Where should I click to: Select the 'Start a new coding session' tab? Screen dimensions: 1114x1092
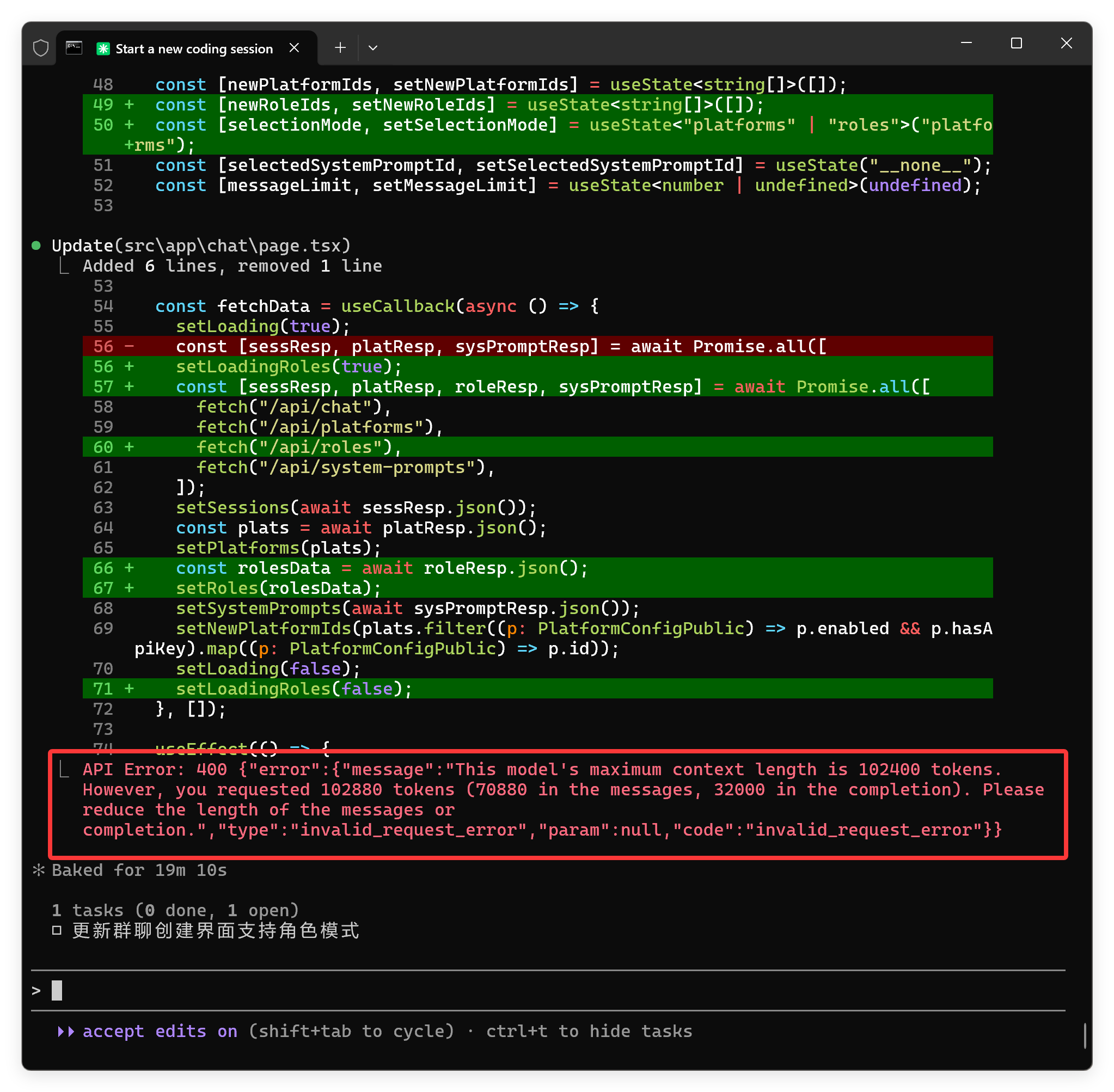pyautogui.click(x=194, y=49)
